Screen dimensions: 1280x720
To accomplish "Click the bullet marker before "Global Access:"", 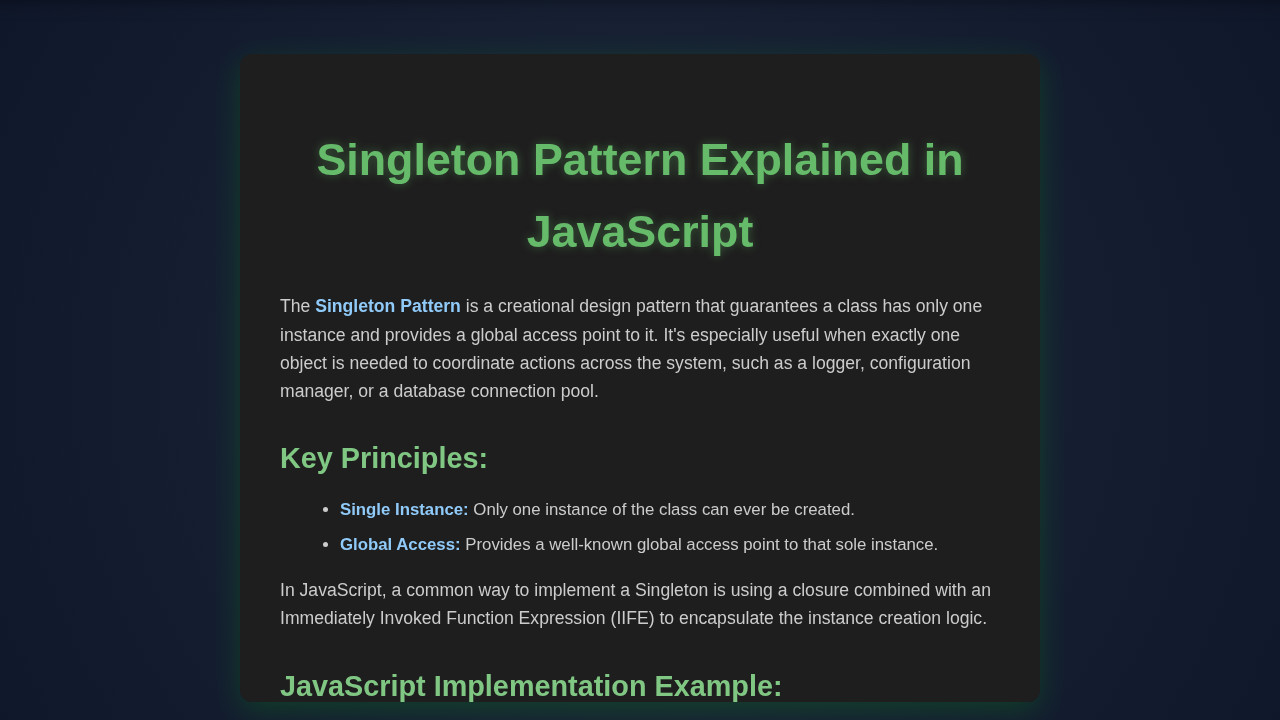I will [x=323, y=545].
